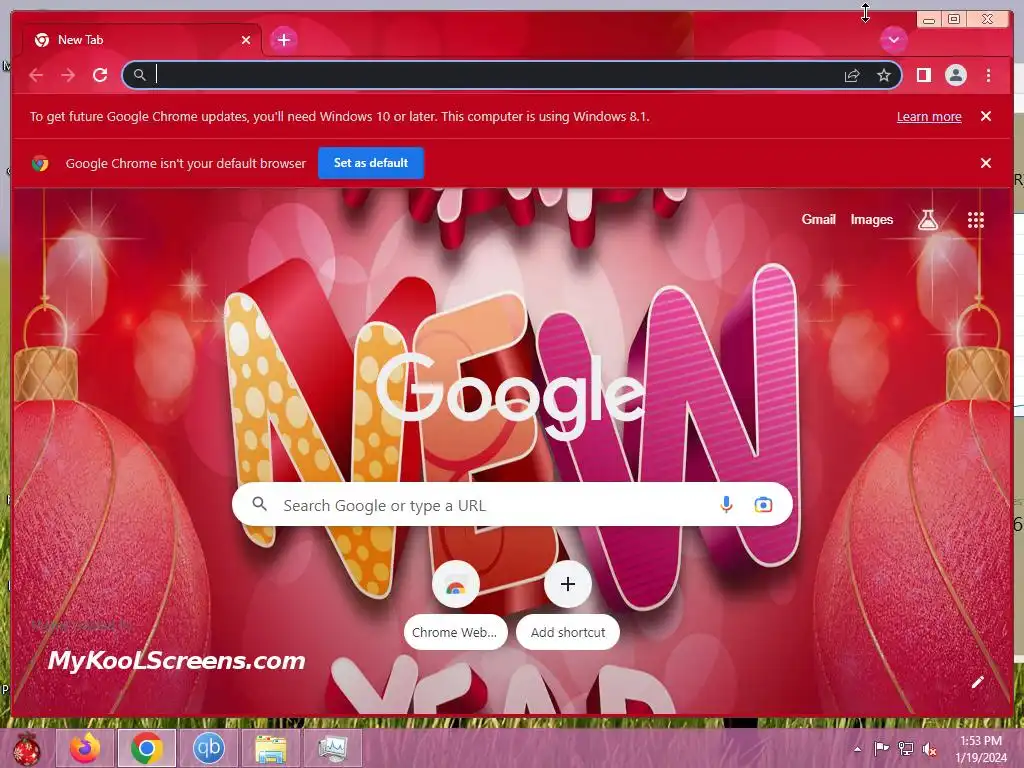
Task: Open a new tab with the plus button
Action: pyautogui.click(x=283, y=40)
